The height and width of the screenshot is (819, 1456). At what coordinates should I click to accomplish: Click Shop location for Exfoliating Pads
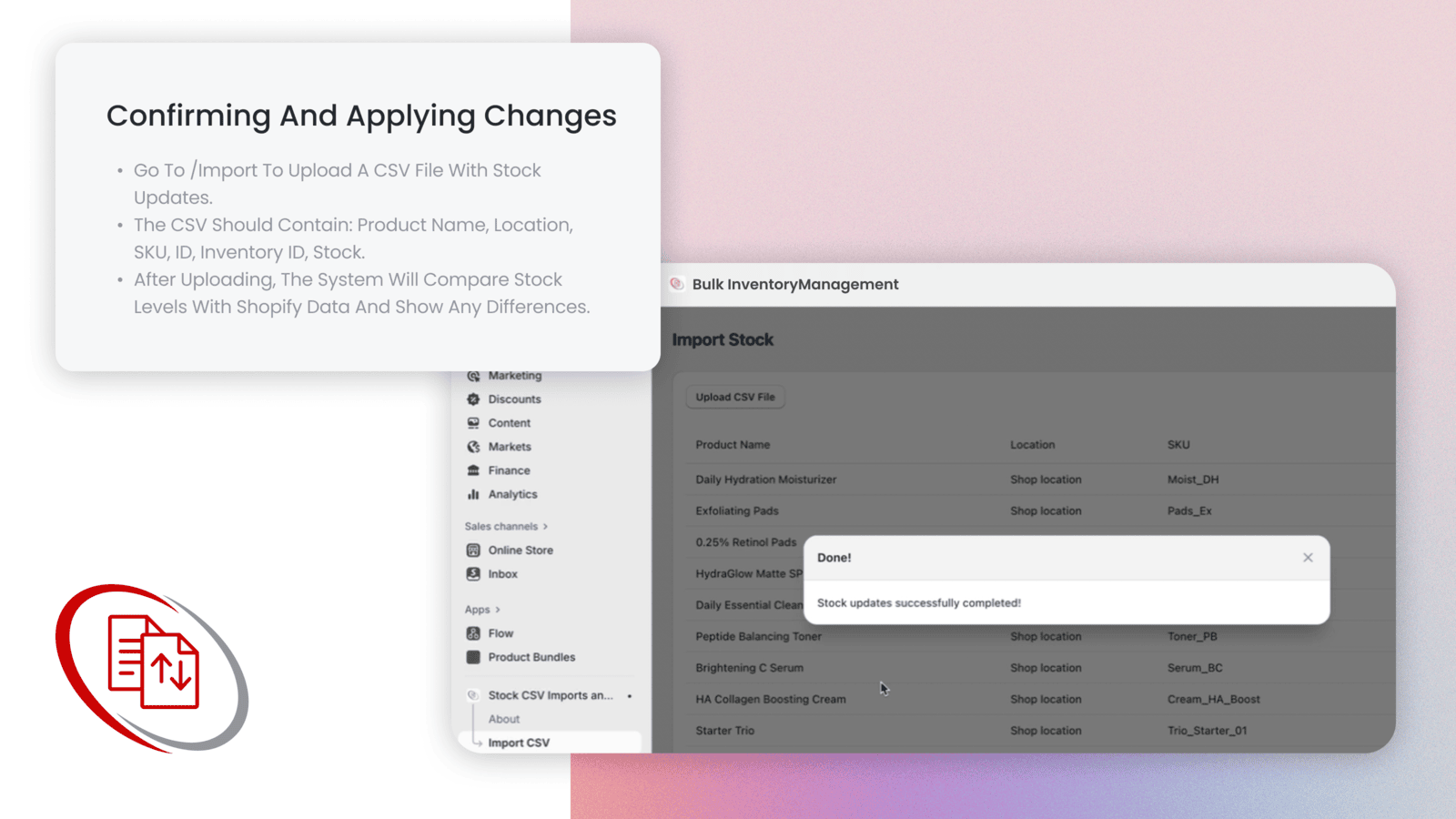pyautogui.click(x=1046, y=511)
